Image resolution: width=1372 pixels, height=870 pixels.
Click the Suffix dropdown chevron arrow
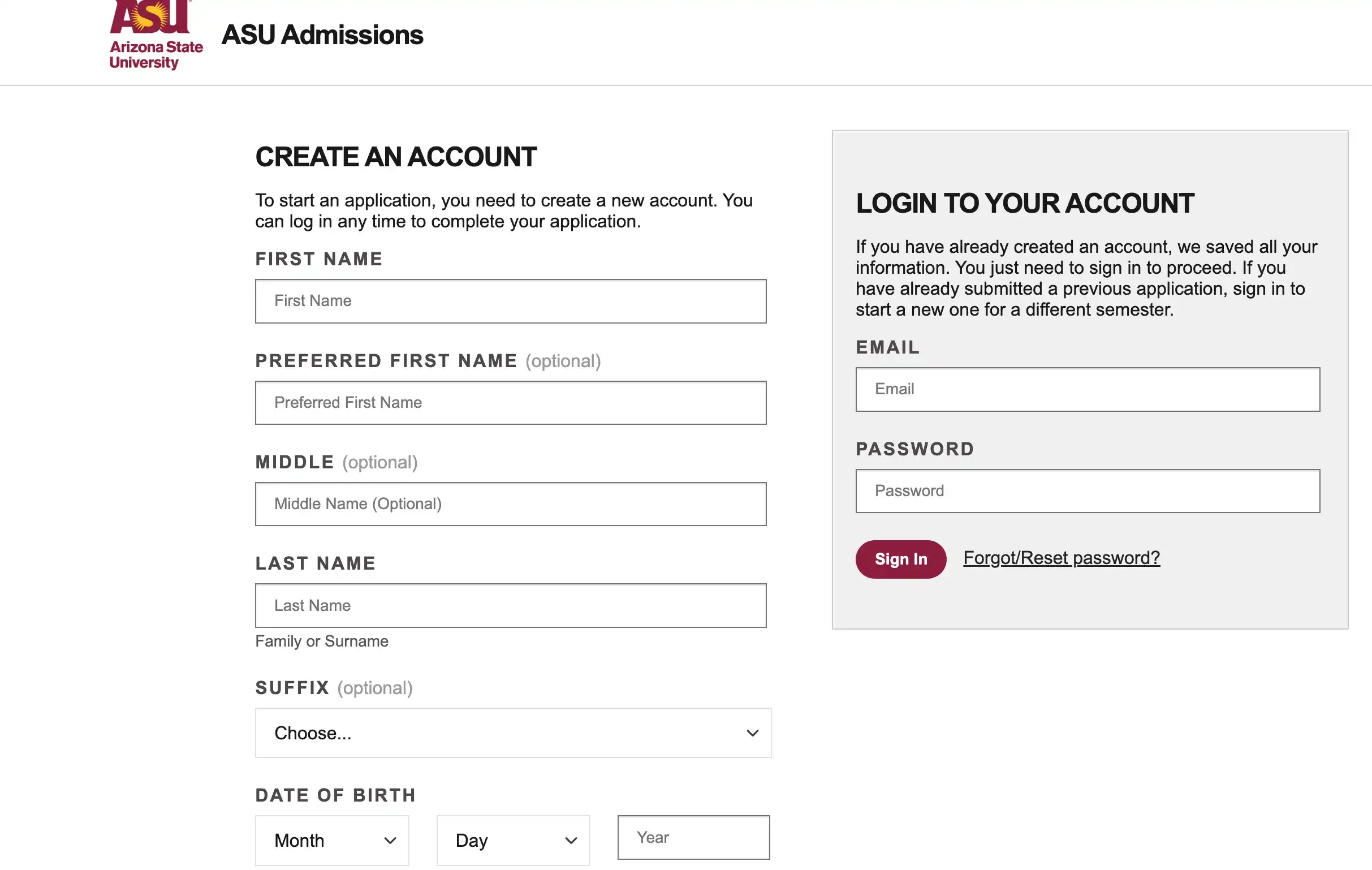coord(753,733)
